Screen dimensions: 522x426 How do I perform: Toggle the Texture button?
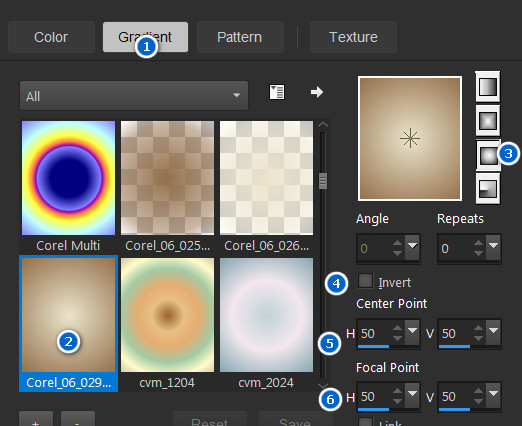pos(353,37)
